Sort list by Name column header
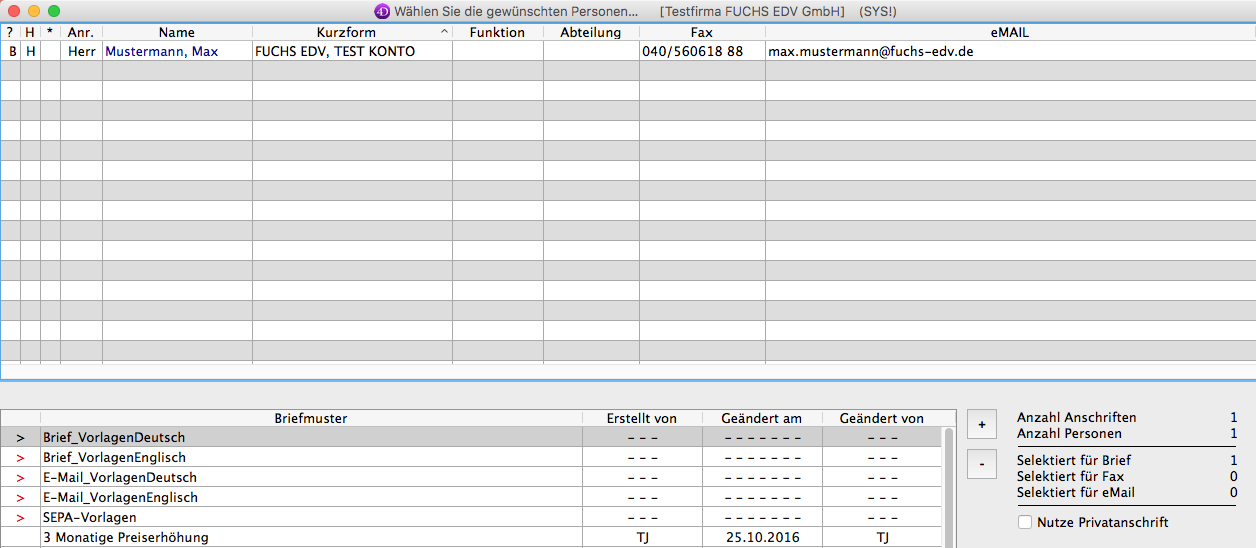The height and width of the screenshot is (548, 1256). pyautogui.click(x=177, y=33)
